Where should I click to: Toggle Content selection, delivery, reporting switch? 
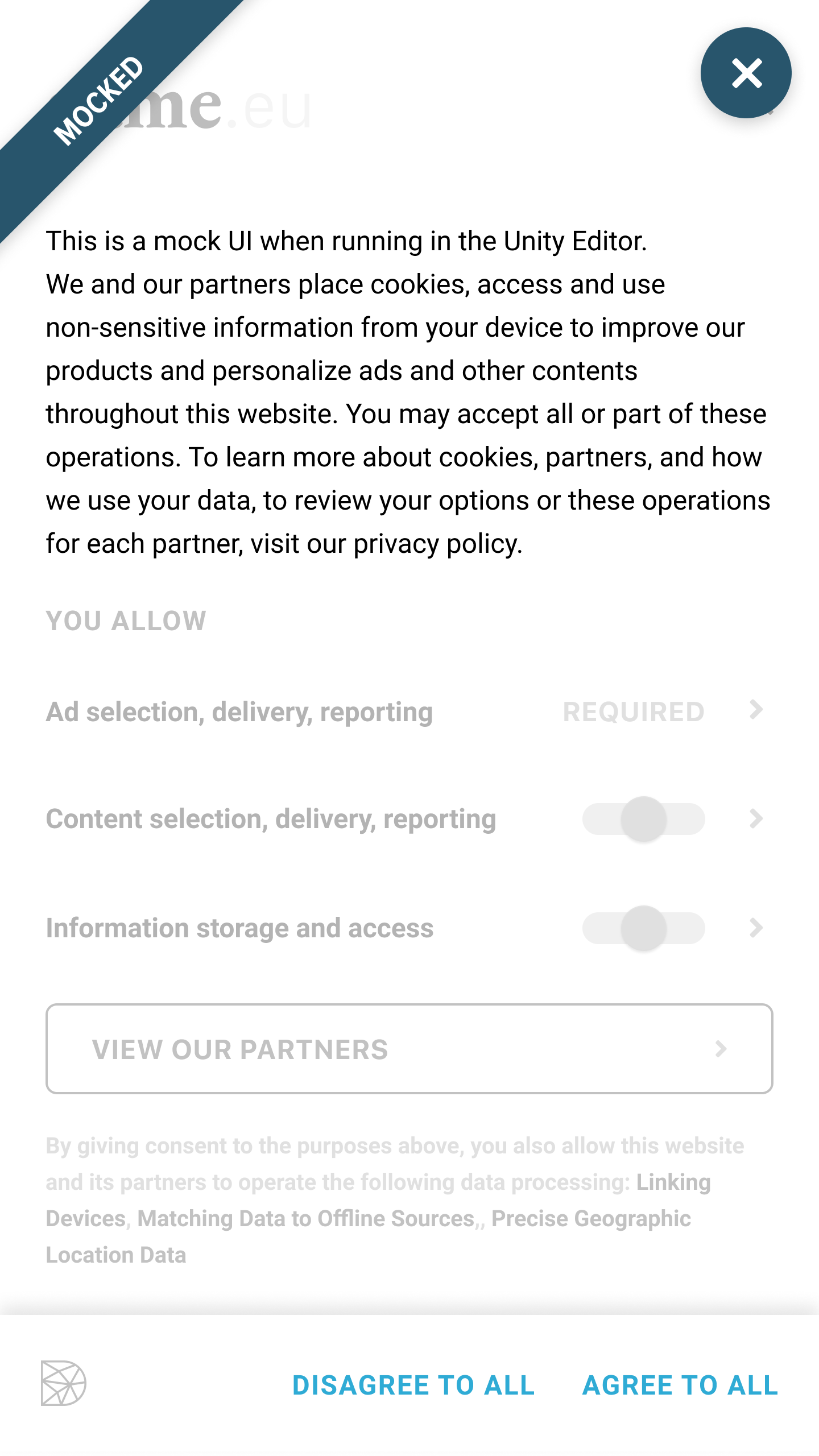point(643,819)
